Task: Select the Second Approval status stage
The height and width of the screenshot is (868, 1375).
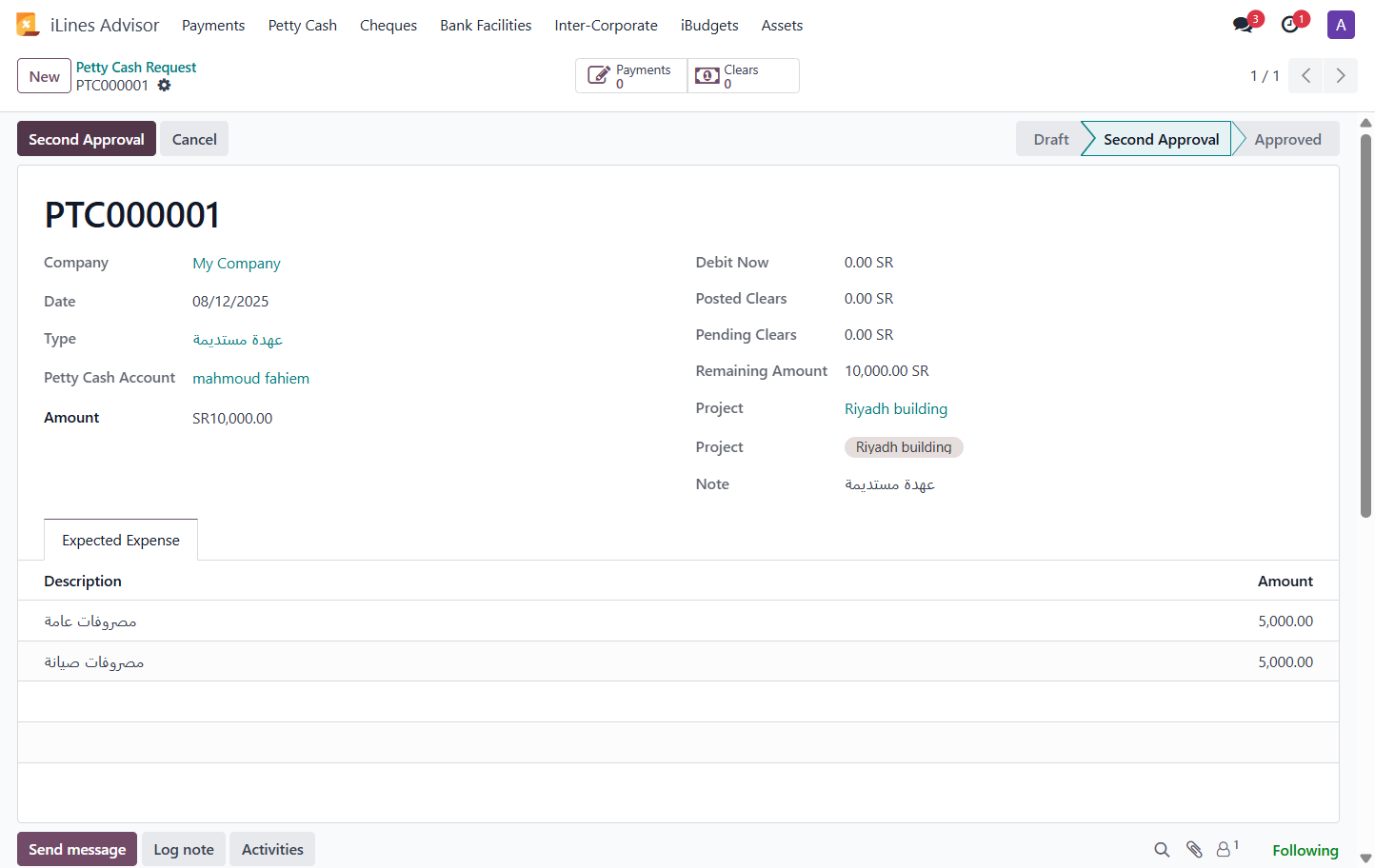Action: pos(1161,139)
